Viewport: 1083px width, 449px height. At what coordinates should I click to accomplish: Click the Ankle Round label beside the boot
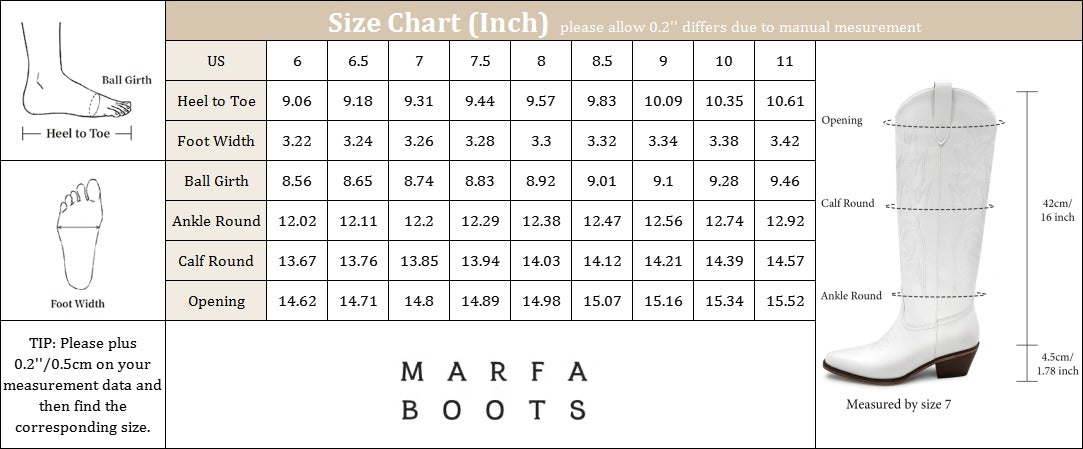(x=851, y=296)
